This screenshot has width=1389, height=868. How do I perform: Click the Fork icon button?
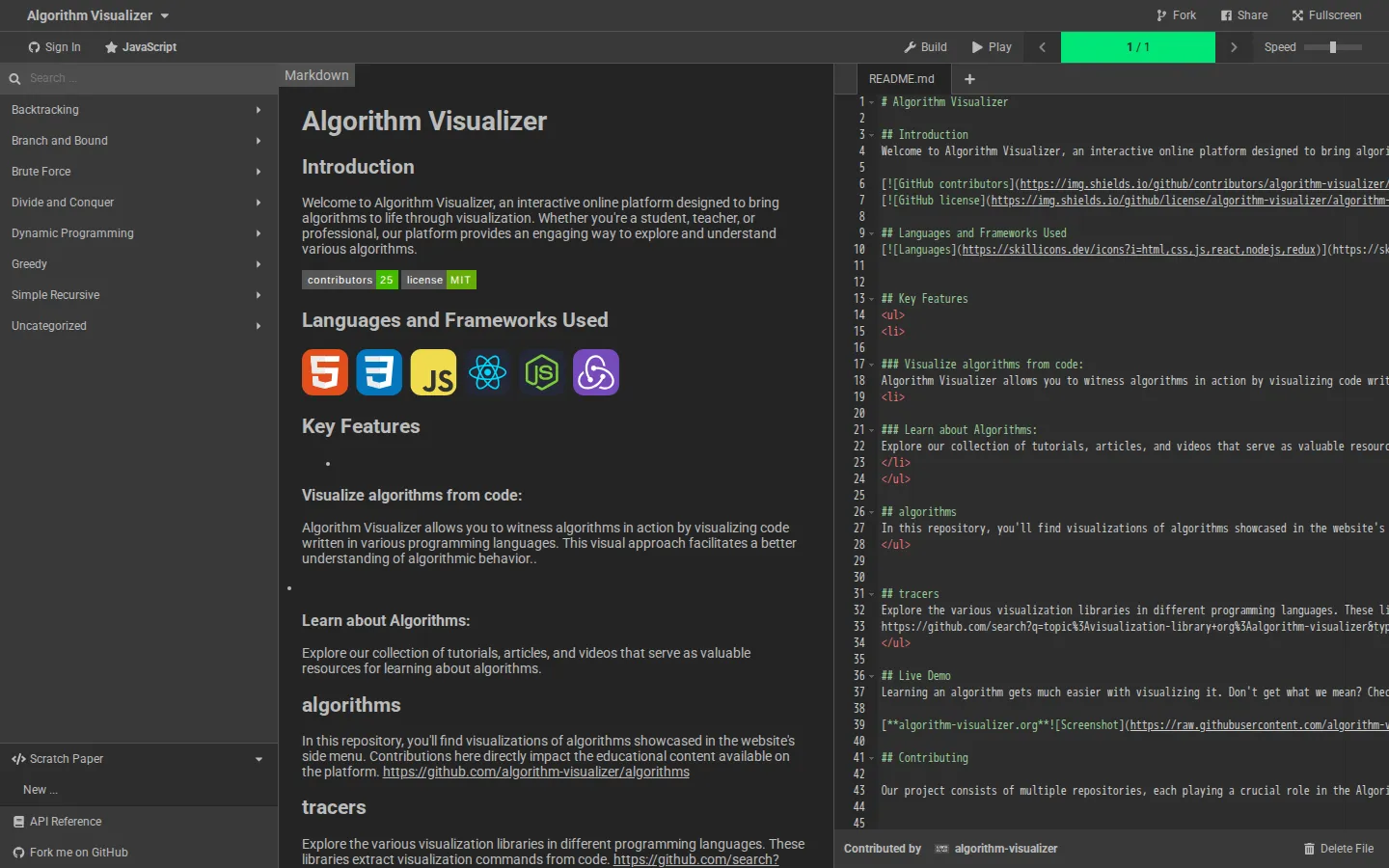1161,15
